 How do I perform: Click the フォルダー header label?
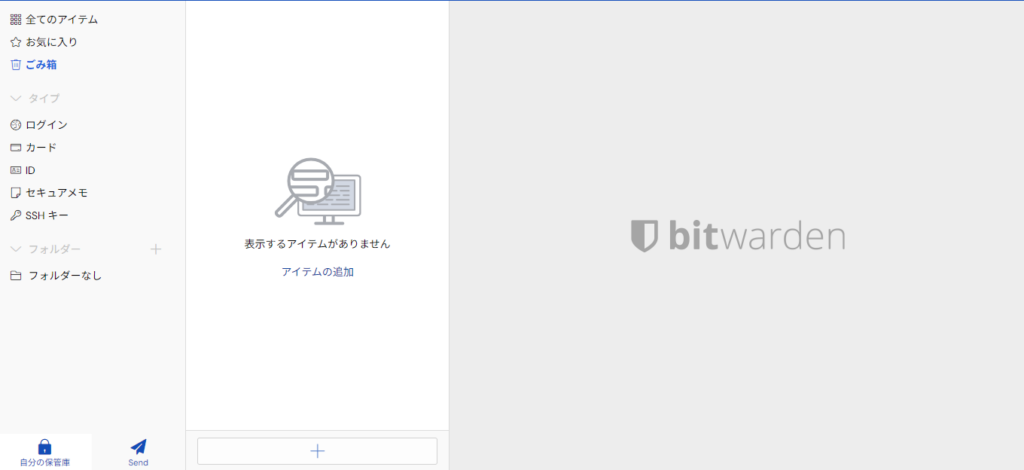pos(55,249)
